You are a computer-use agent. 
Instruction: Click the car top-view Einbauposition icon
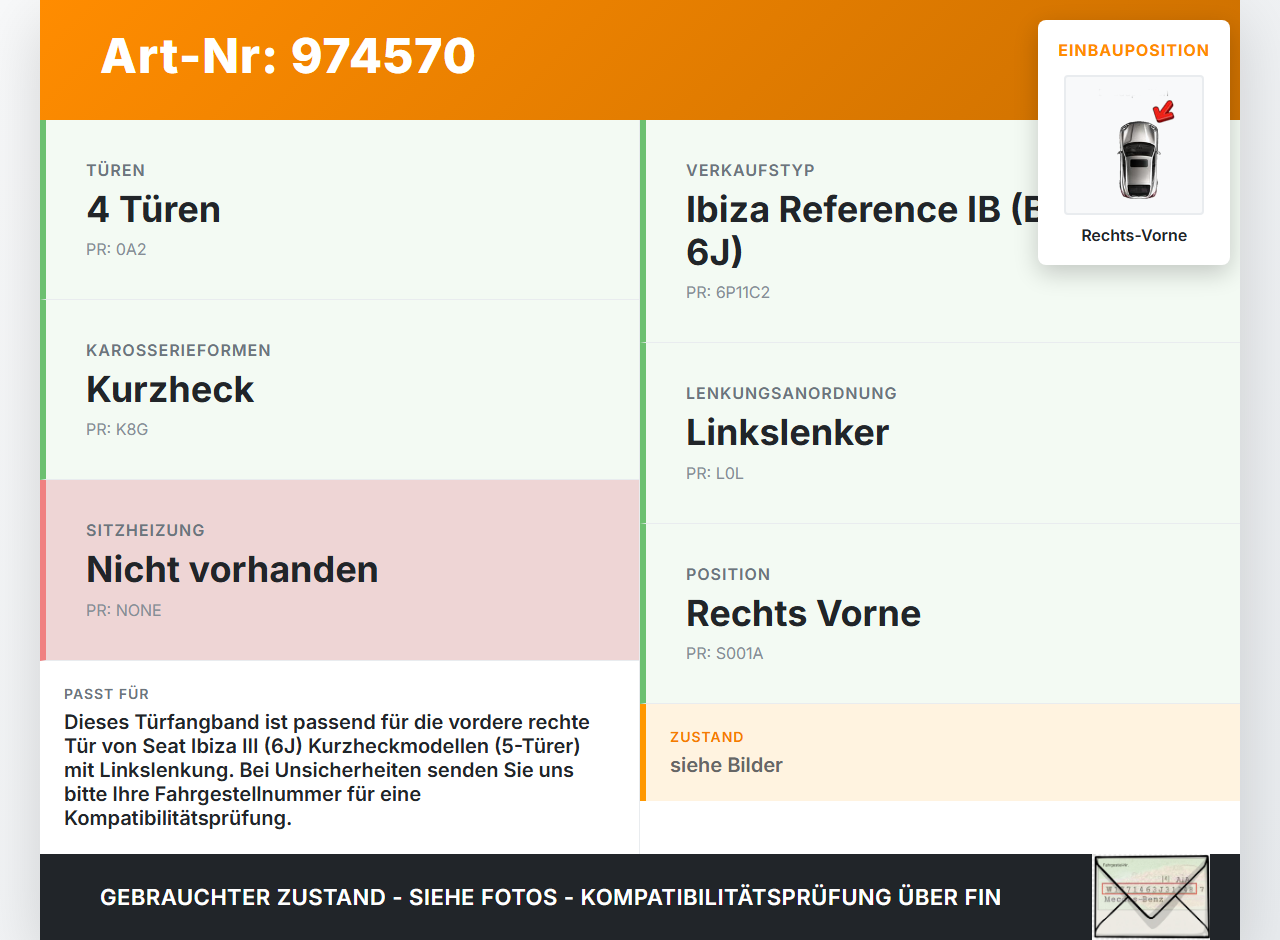click(x=1133, y=145)
